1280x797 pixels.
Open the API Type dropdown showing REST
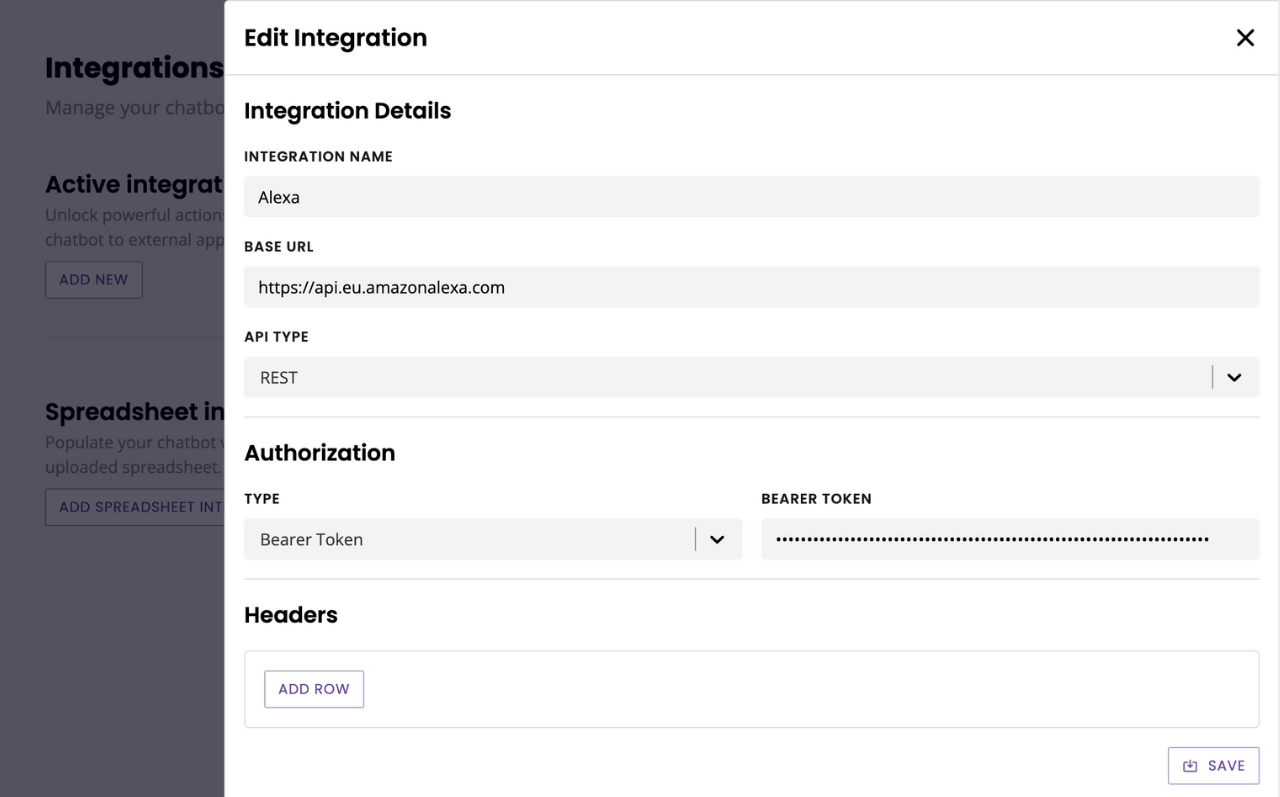[x=751, y=377]
